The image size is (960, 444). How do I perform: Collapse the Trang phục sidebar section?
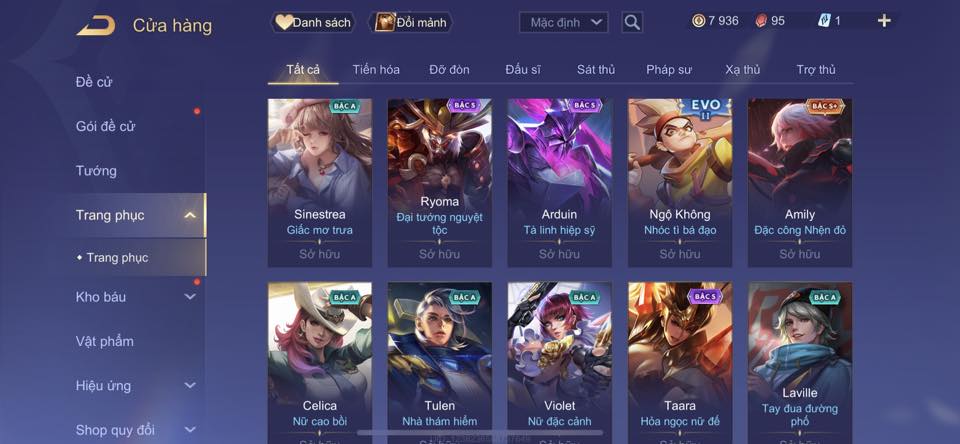190,215
